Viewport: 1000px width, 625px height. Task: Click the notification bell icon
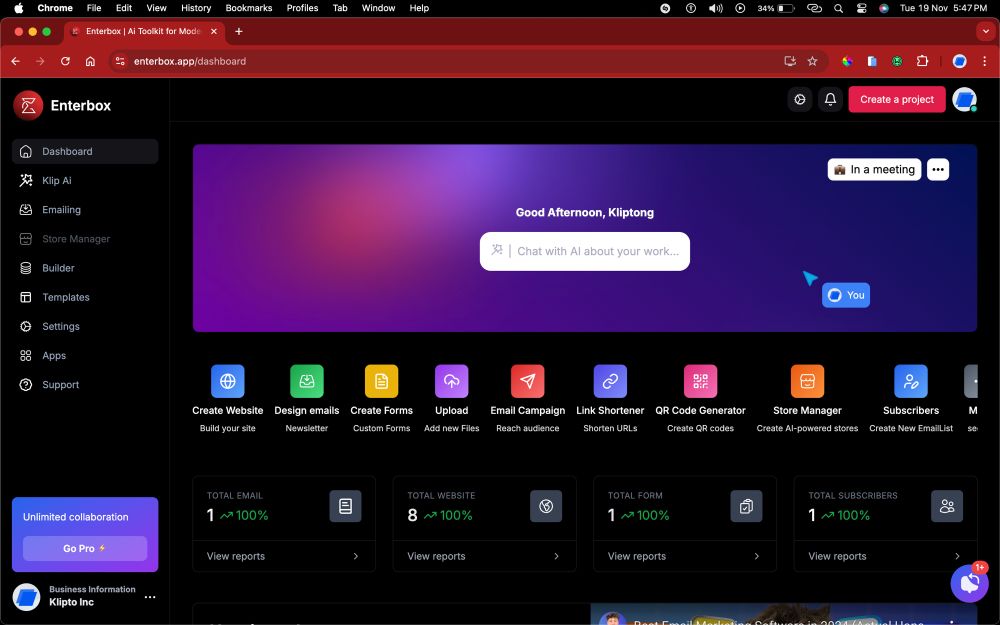click(830, 99)
